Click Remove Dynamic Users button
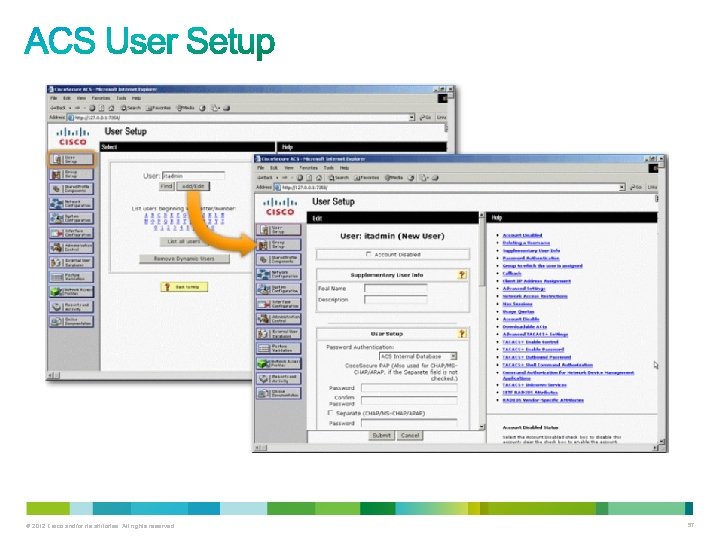720x540 pixels. pos(184,259)
